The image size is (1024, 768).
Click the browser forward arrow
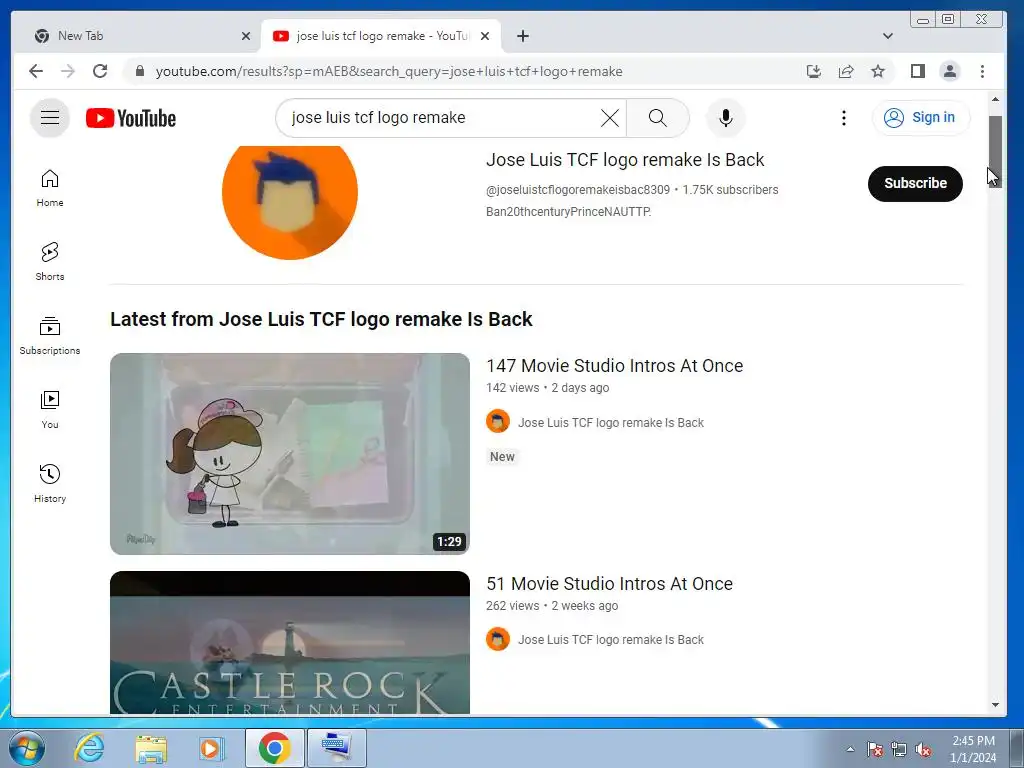[68, 71]
